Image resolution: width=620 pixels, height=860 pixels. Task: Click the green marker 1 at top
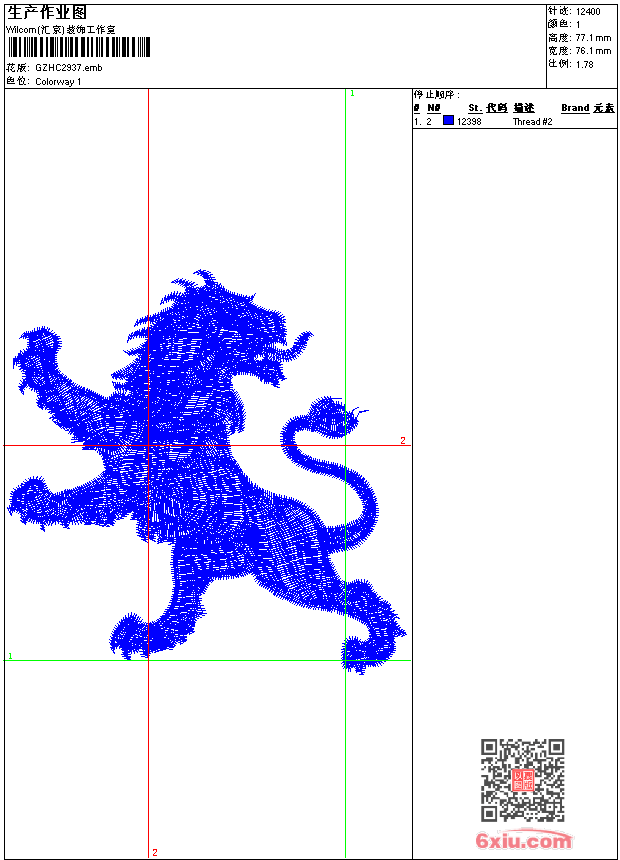(x=352, y=94)
